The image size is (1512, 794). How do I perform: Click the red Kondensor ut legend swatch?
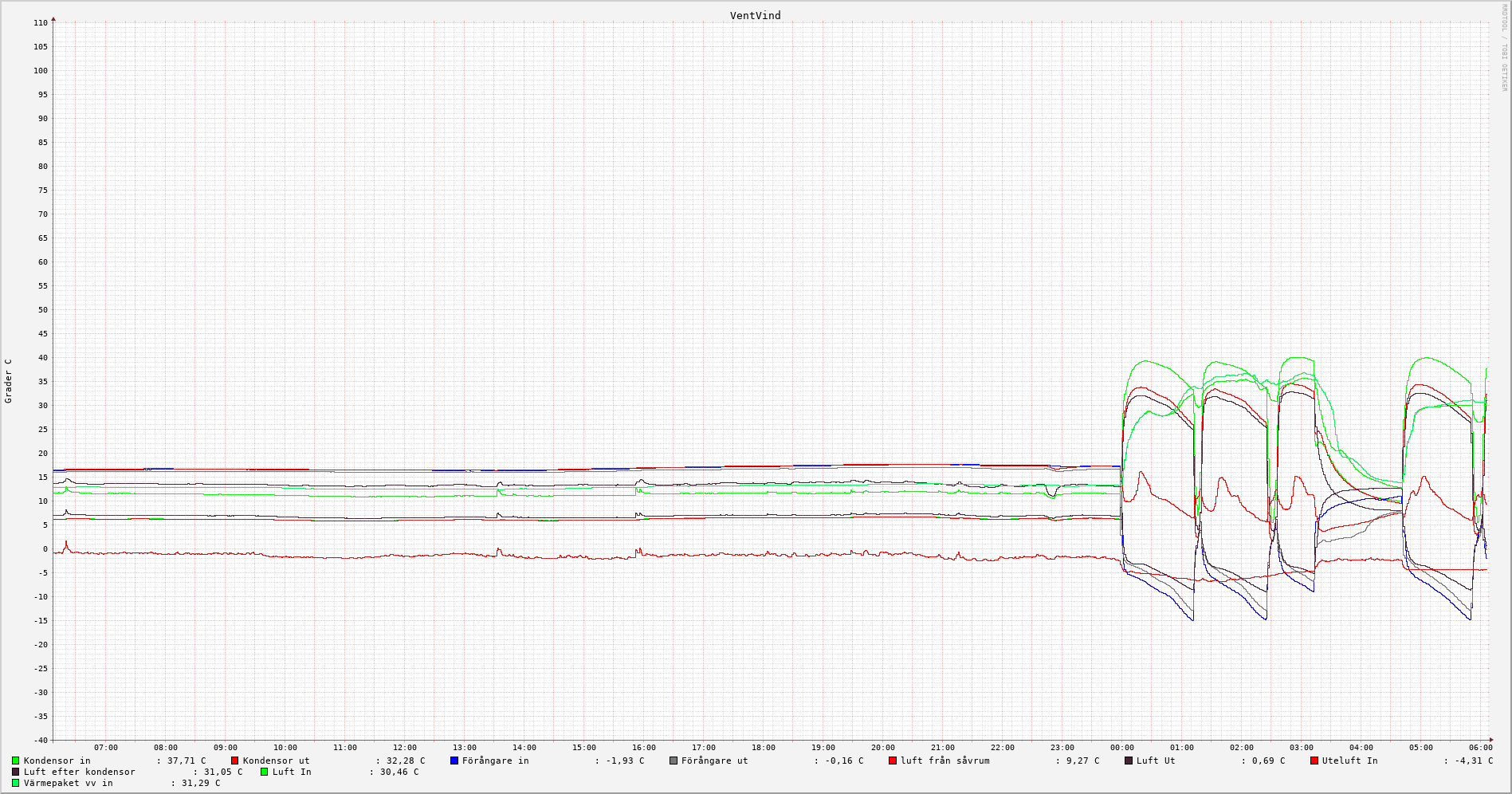click(234, 761)
